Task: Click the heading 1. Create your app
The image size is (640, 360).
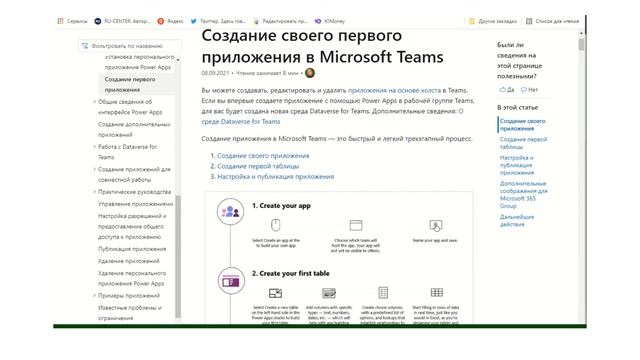Action: (x=281, y=206)
